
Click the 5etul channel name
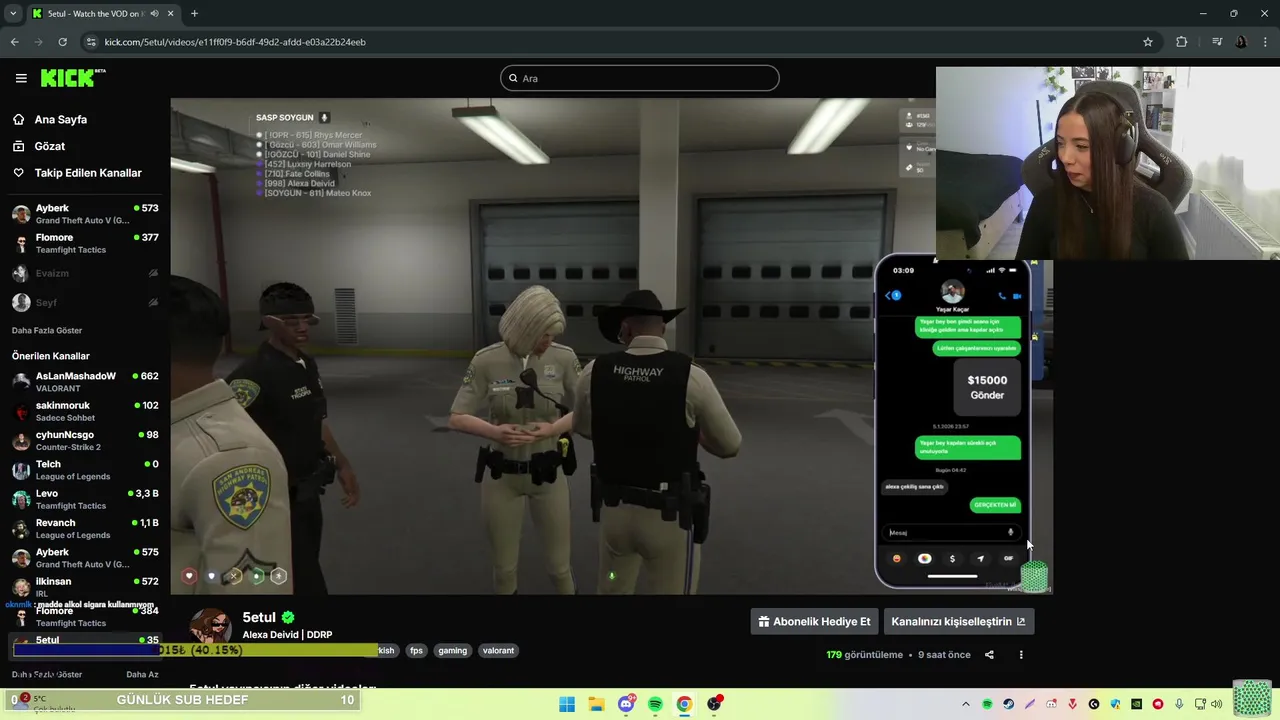(x=259, y=617)
